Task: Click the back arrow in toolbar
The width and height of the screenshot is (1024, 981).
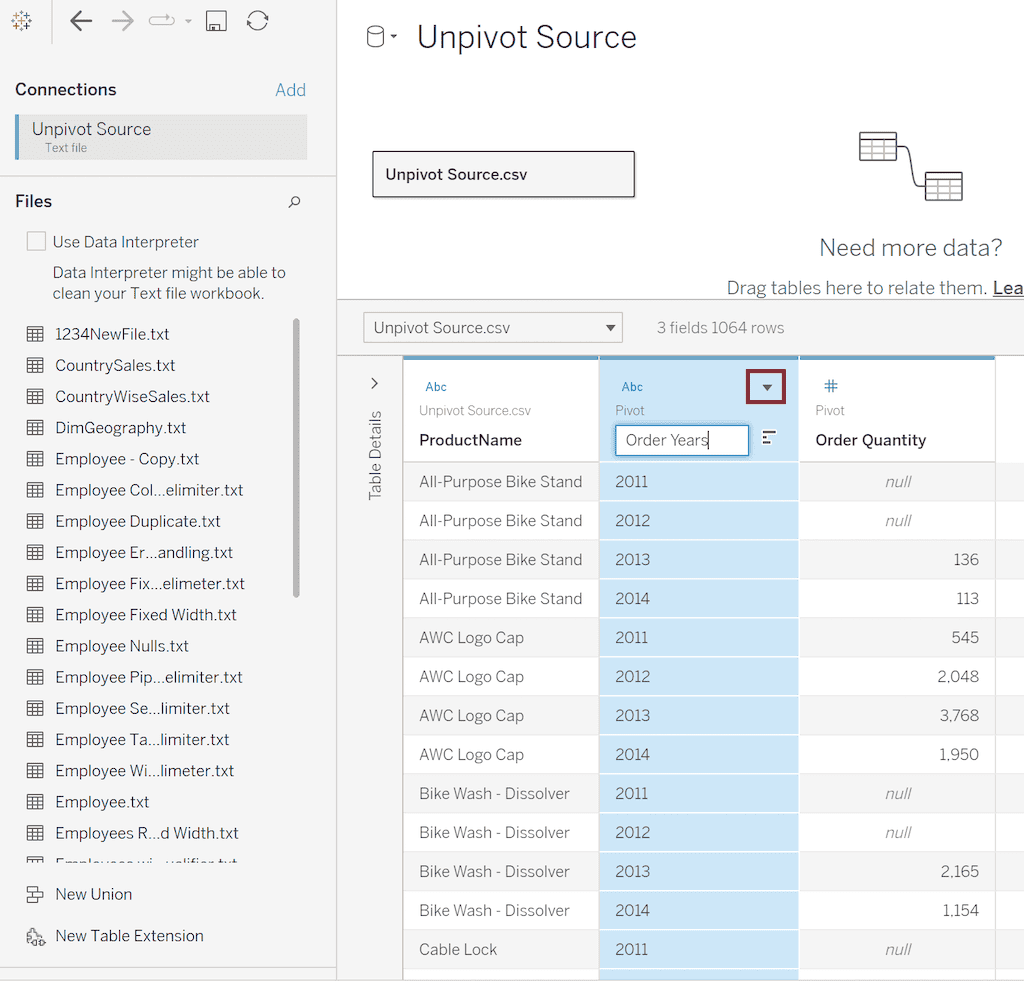Action: coord(80,21)
